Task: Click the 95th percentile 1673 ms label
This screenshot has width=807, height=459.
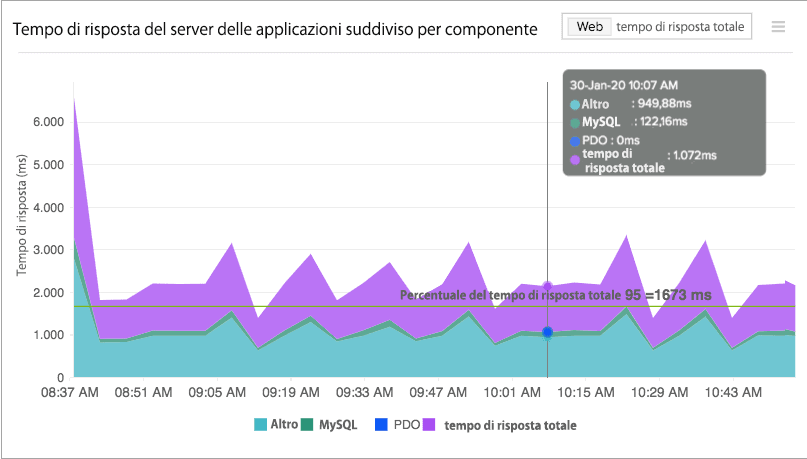Action: coord(556,295)
